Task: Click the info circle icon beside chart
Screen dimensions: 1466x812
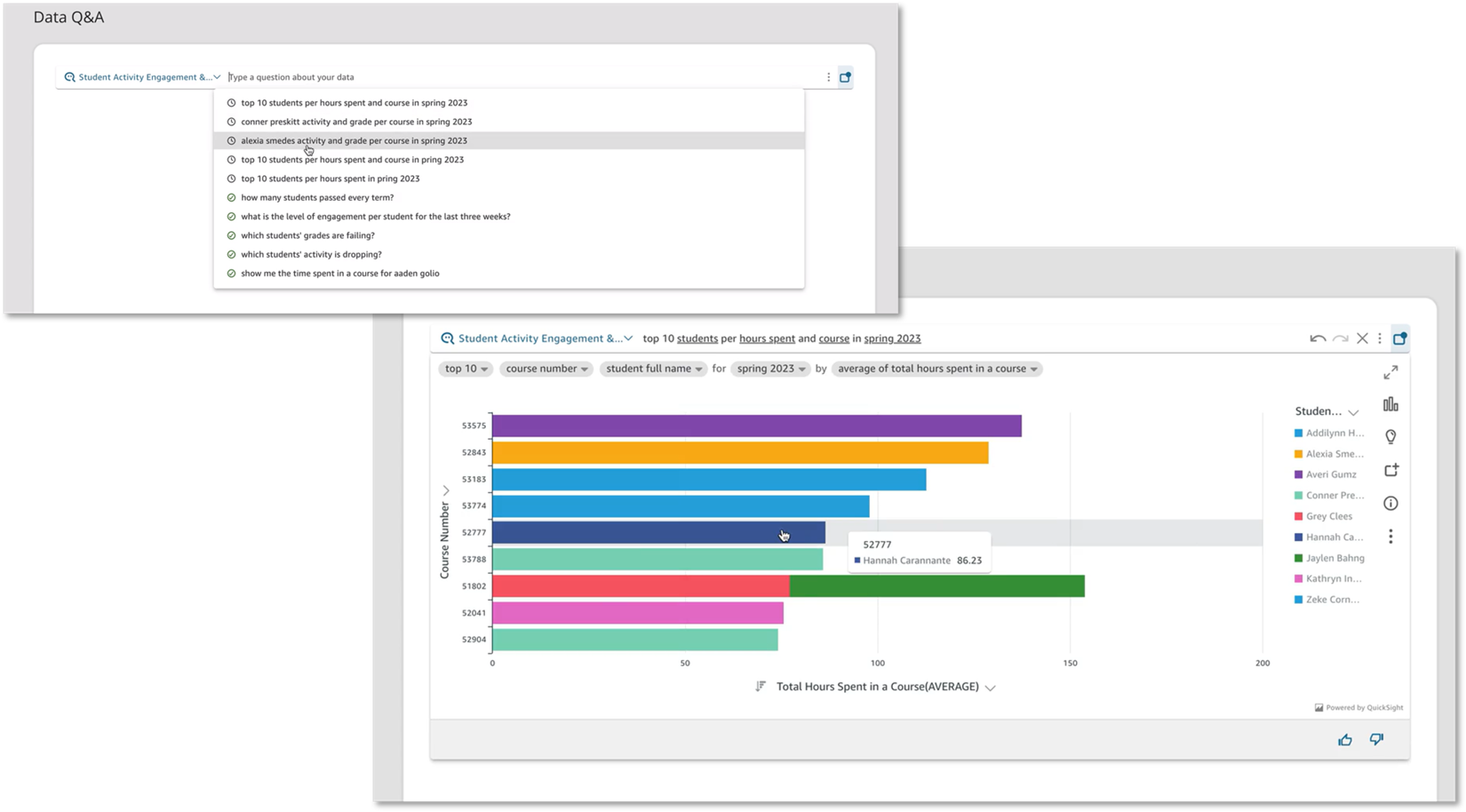Action: 1390,504
